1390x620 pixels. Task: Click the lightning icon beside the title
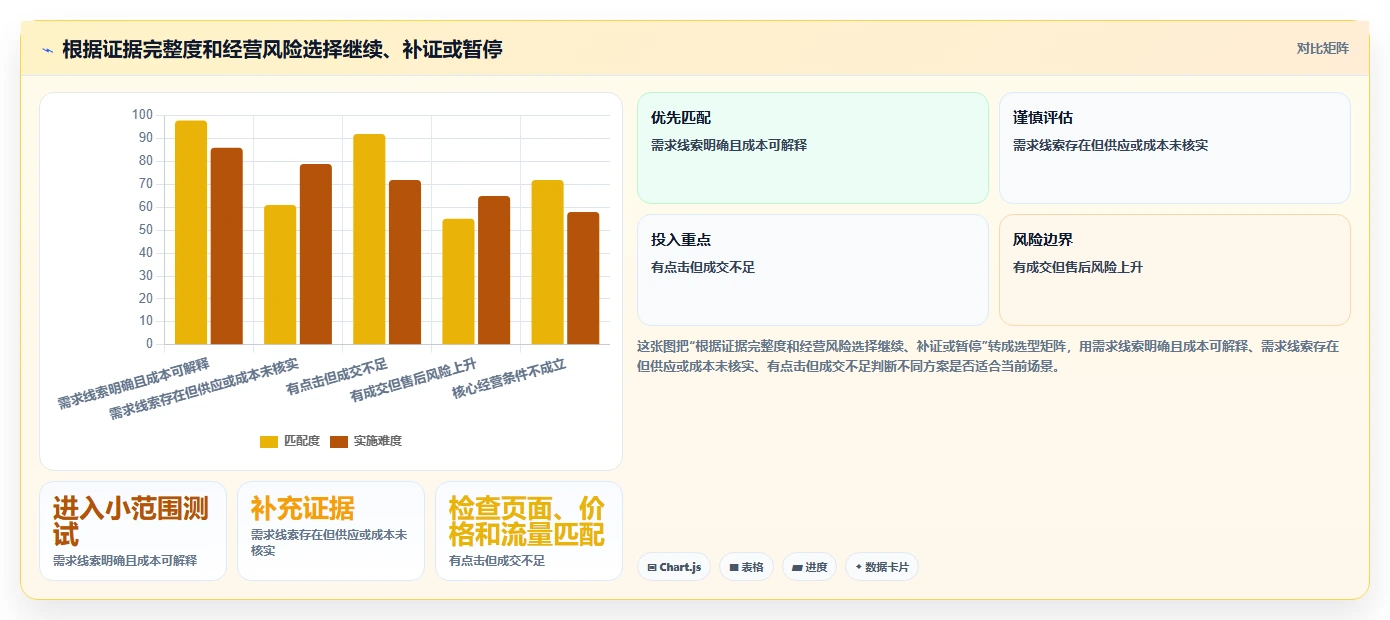tap(47, 50)
